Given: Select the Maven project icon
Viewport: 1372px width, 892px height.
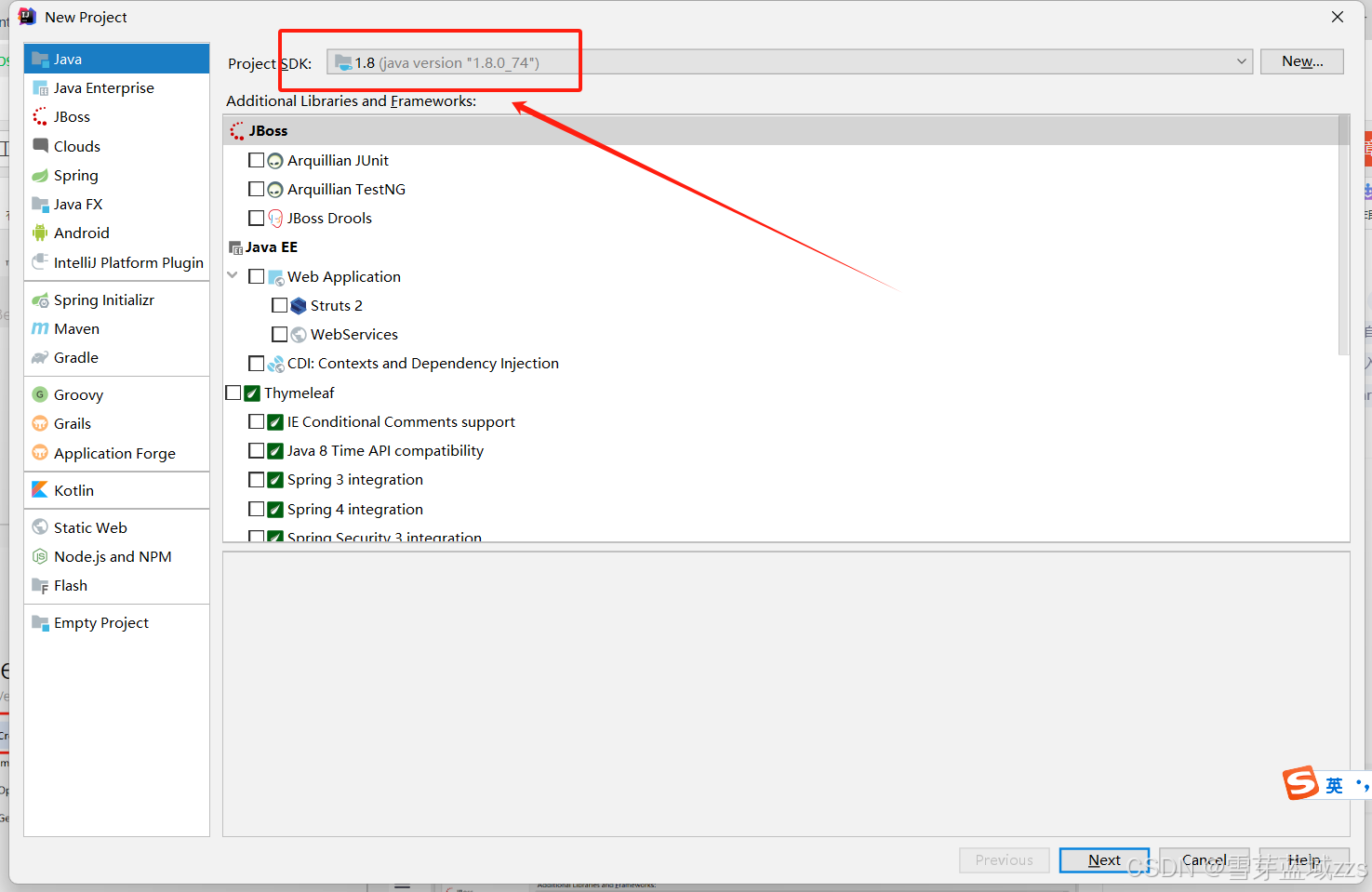Looking at the screenshot, I should 40,328.
